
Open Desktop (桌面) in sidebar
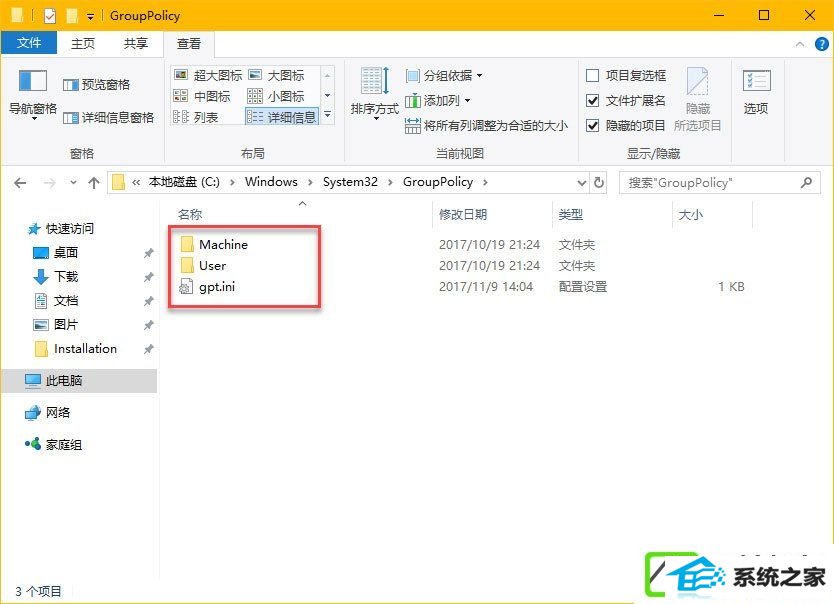(56, 253)
